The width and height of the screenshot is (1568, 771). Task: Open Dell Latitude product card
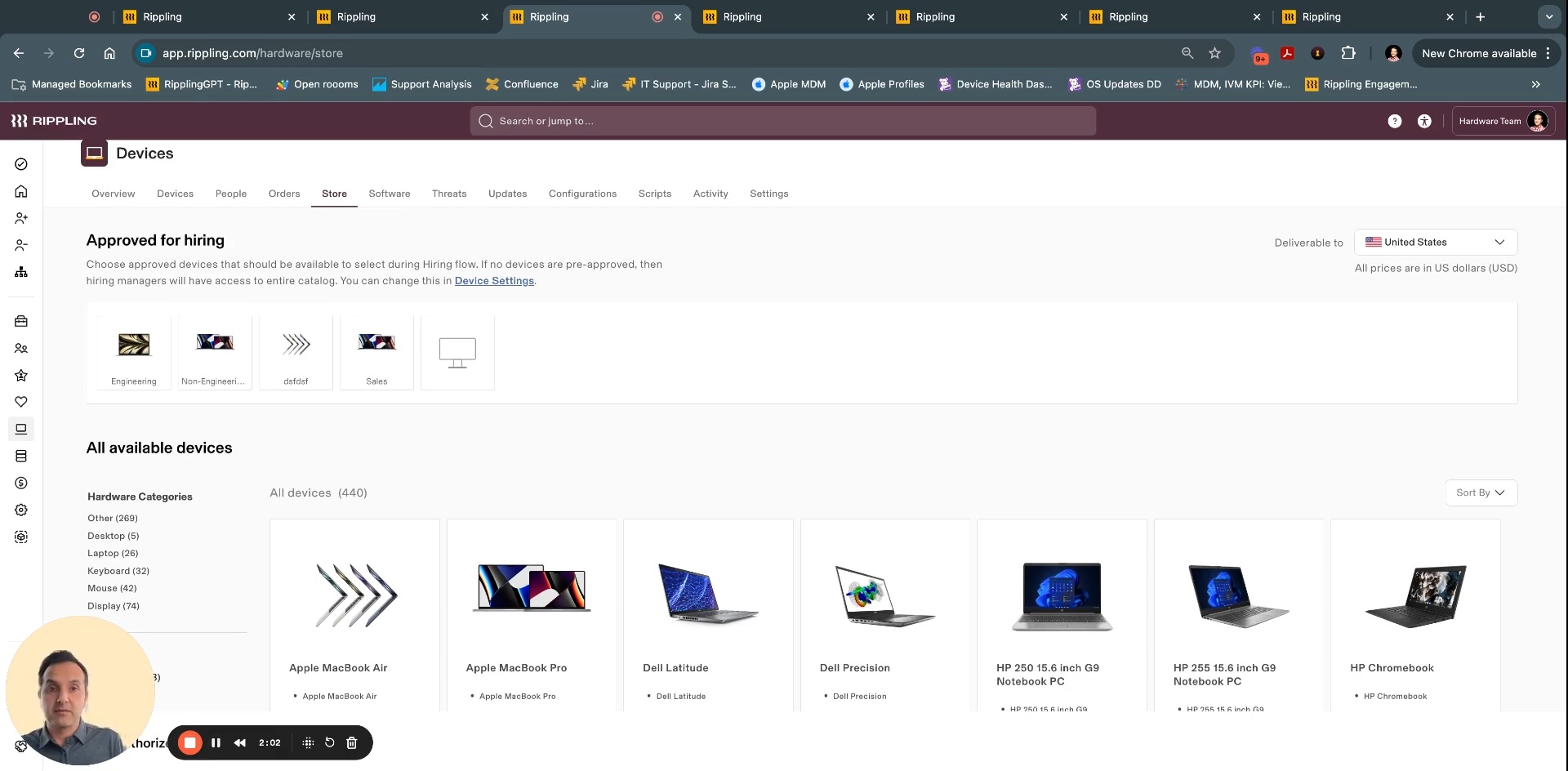coord(708,614)
